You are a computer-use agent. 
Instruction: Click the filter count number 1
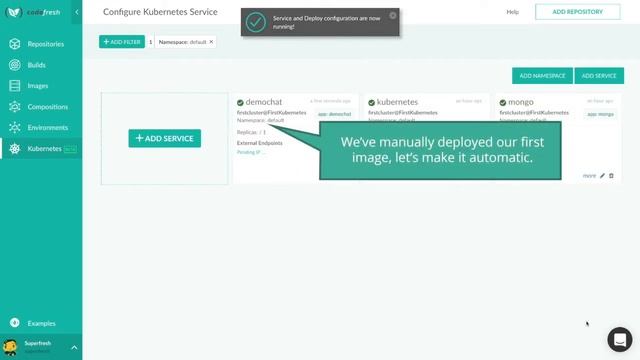(151, 42)
